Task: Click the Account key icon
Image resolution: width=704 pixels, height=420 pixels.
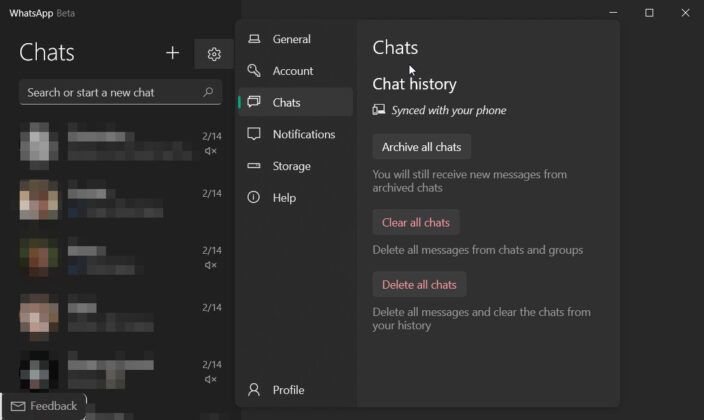Action: [x=254, y=71]
